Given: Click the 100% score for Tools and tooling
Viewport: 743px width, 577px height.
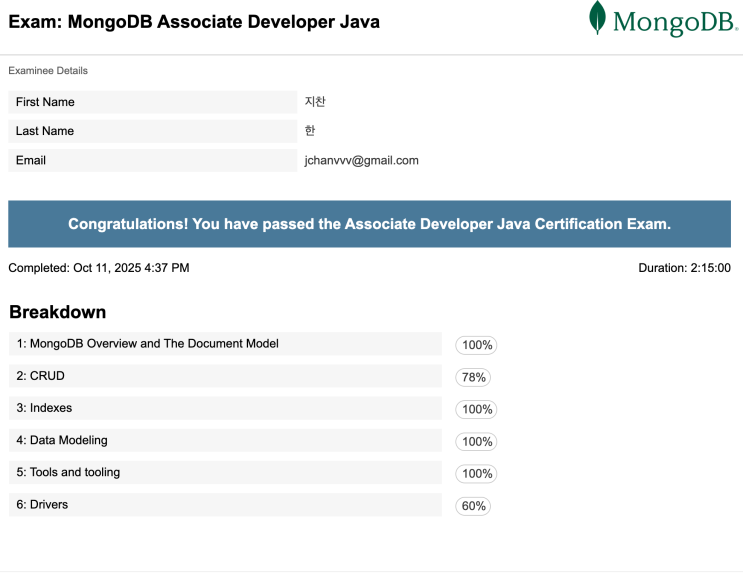Looking at the screenshot, I should click(x=476, y=474).
